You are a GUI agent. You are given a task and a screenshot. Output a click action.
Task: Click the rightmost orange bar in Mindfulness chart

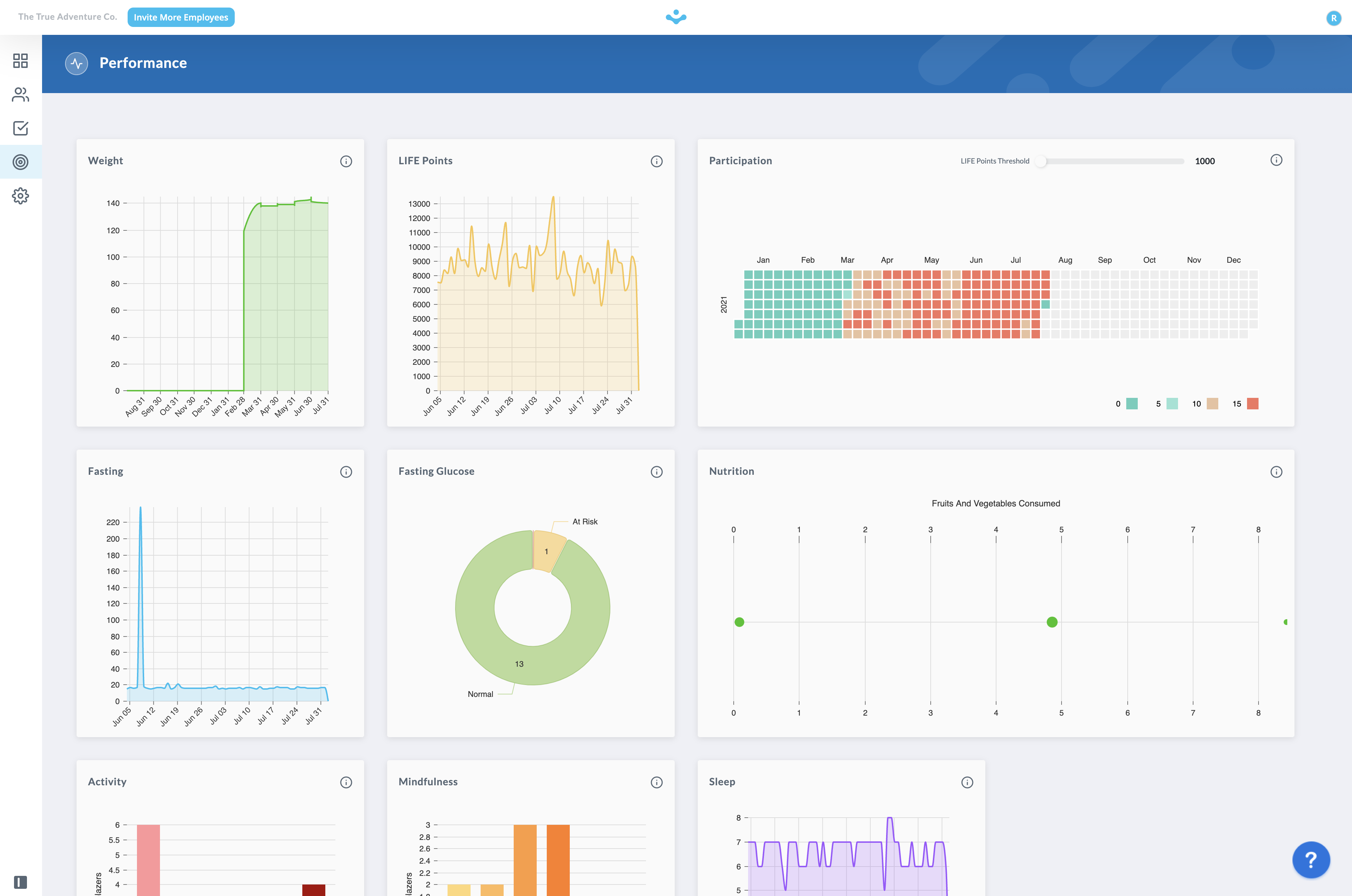(558, 860)
